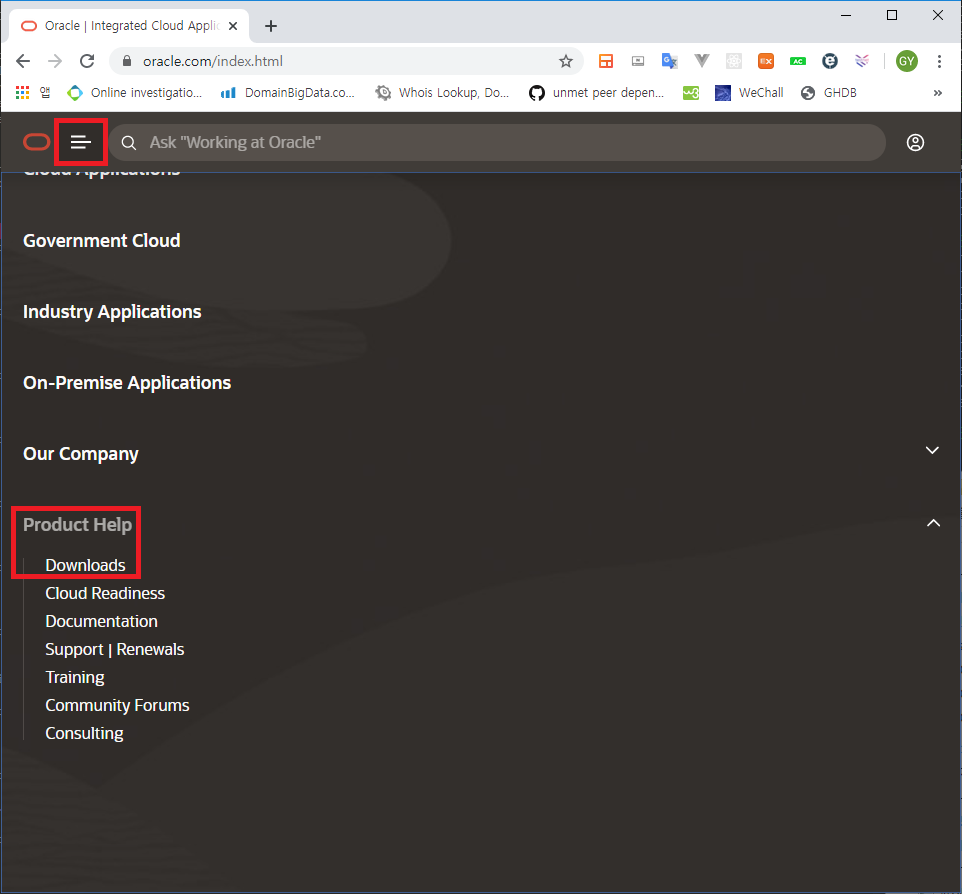The width and height of the screenshot is (962, 894).
Task: Open a new tab with the plus button
Action: (271, 26)
